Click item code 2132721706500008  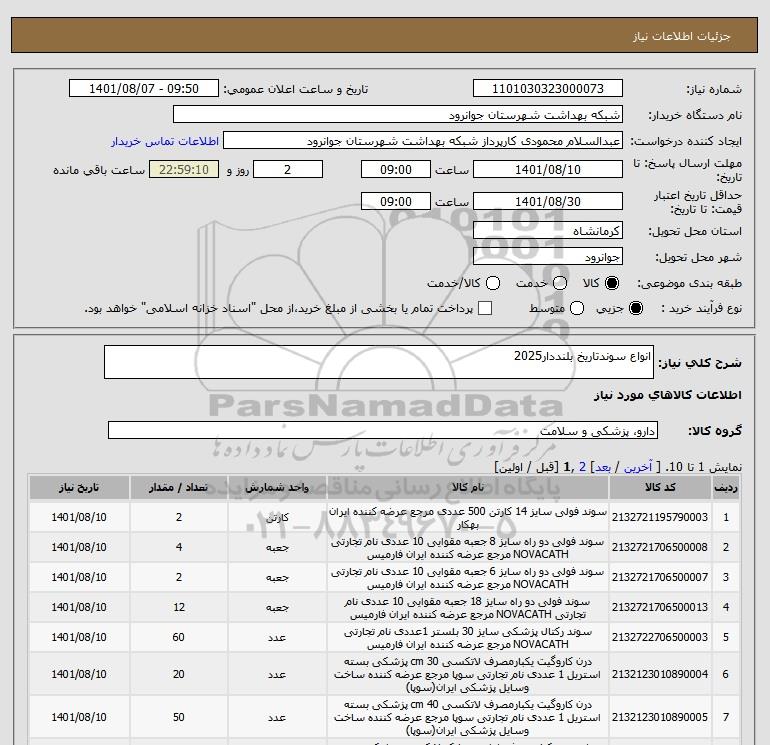click(x=660, y=548)
